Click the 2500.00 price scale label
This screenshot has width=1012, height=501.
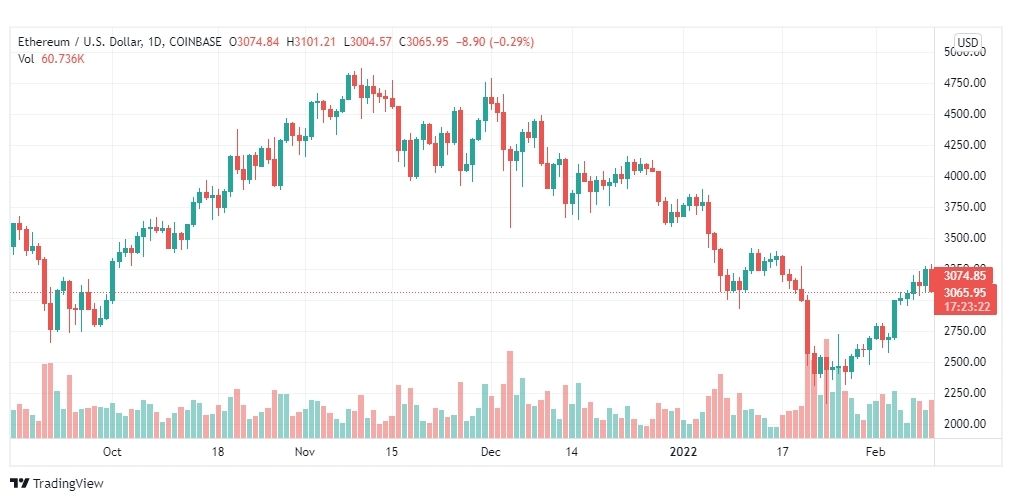[x=964, y=362]
